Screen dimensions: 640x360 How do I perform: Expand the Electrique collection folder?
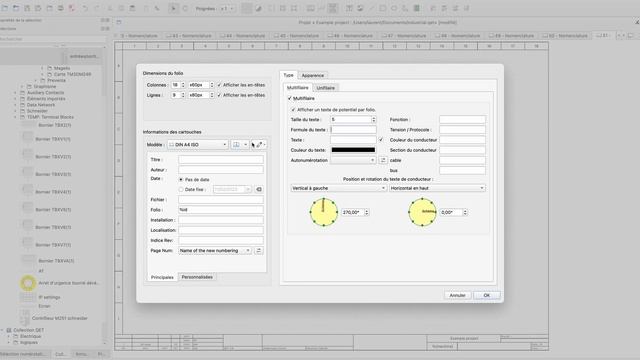point(9,336)
